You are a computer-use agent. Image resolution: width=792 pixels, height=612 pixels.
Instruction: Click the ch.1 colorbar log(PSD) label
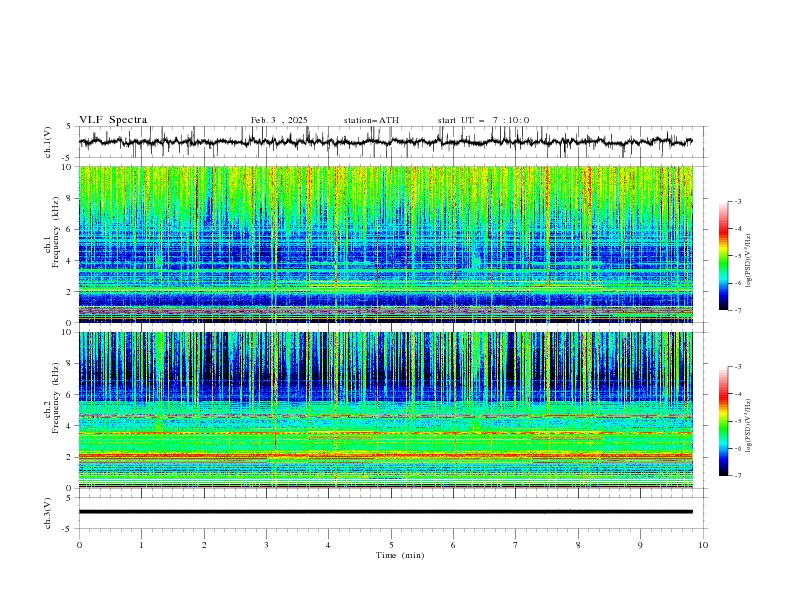(x=749, y=261)
